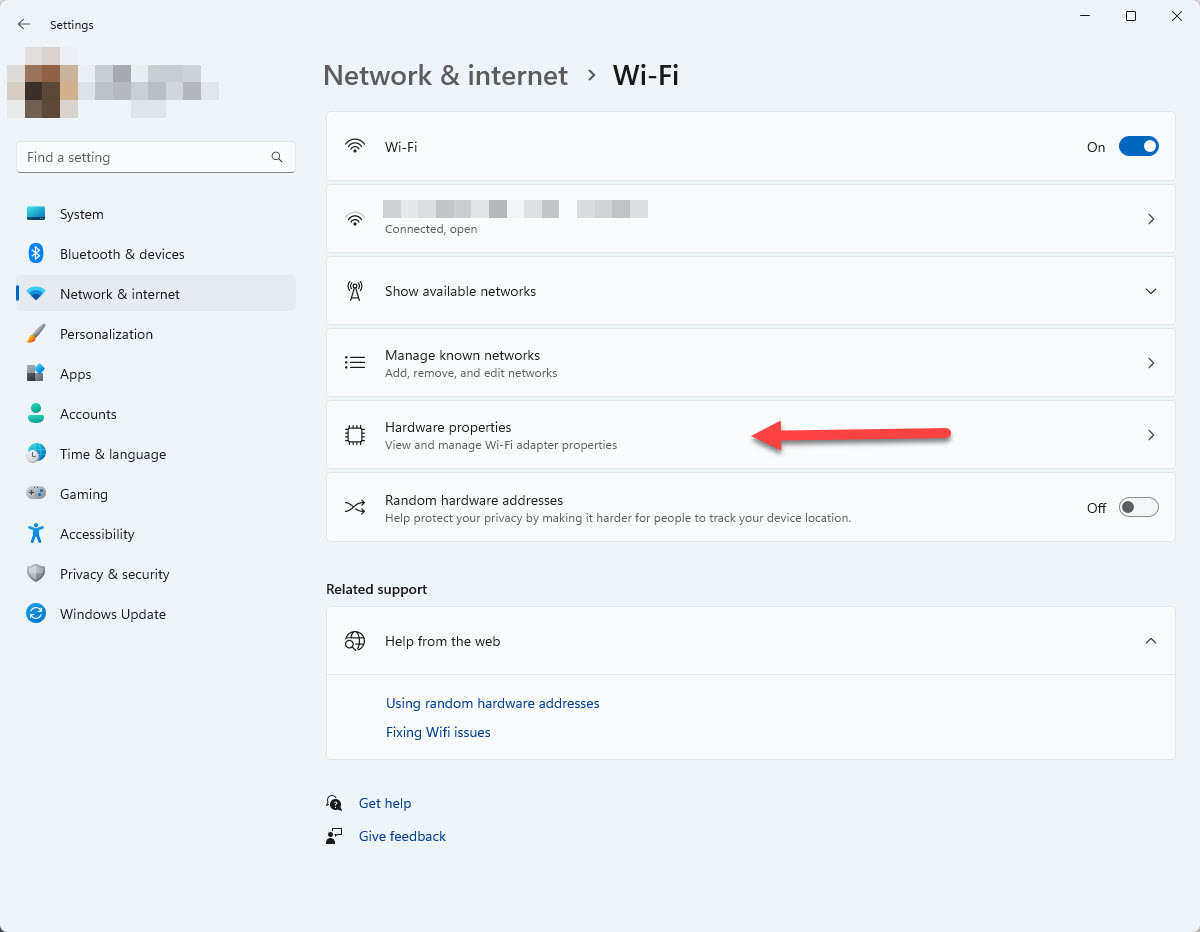The image size is (1200, 932).
Task: Open Manage known networks
Action: 750,363
